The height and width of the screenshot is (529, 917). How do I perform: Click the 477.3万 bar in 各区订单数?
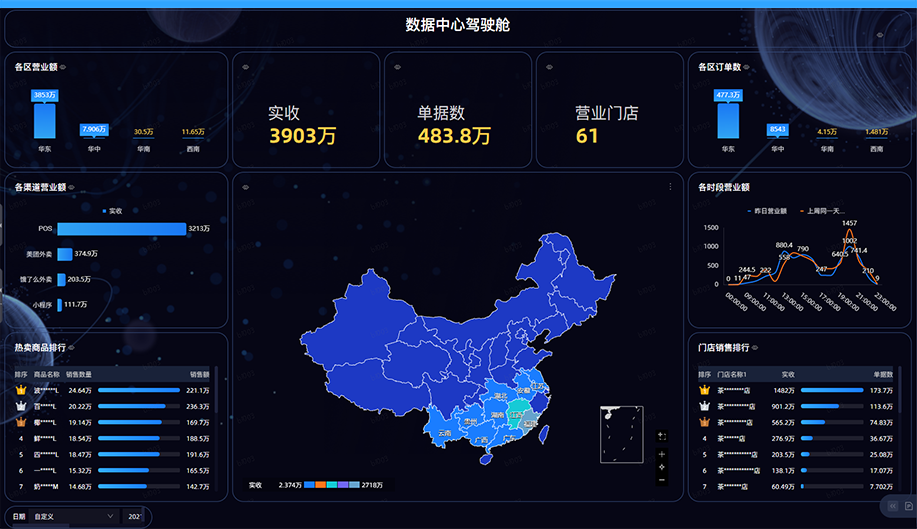click(x=728, y=121)
